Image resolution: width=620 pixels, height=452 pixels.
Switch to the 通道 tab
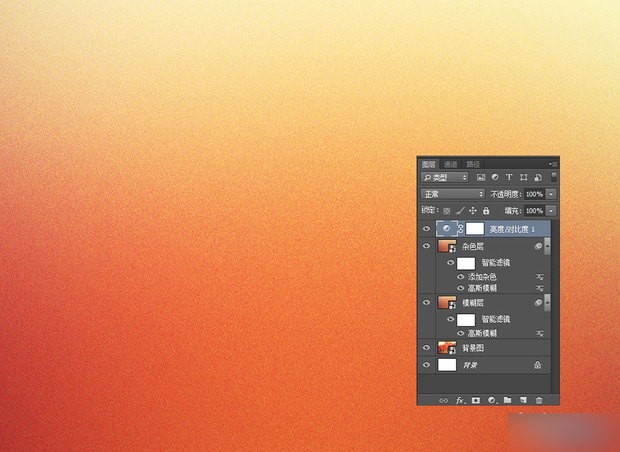click(451, 163)
